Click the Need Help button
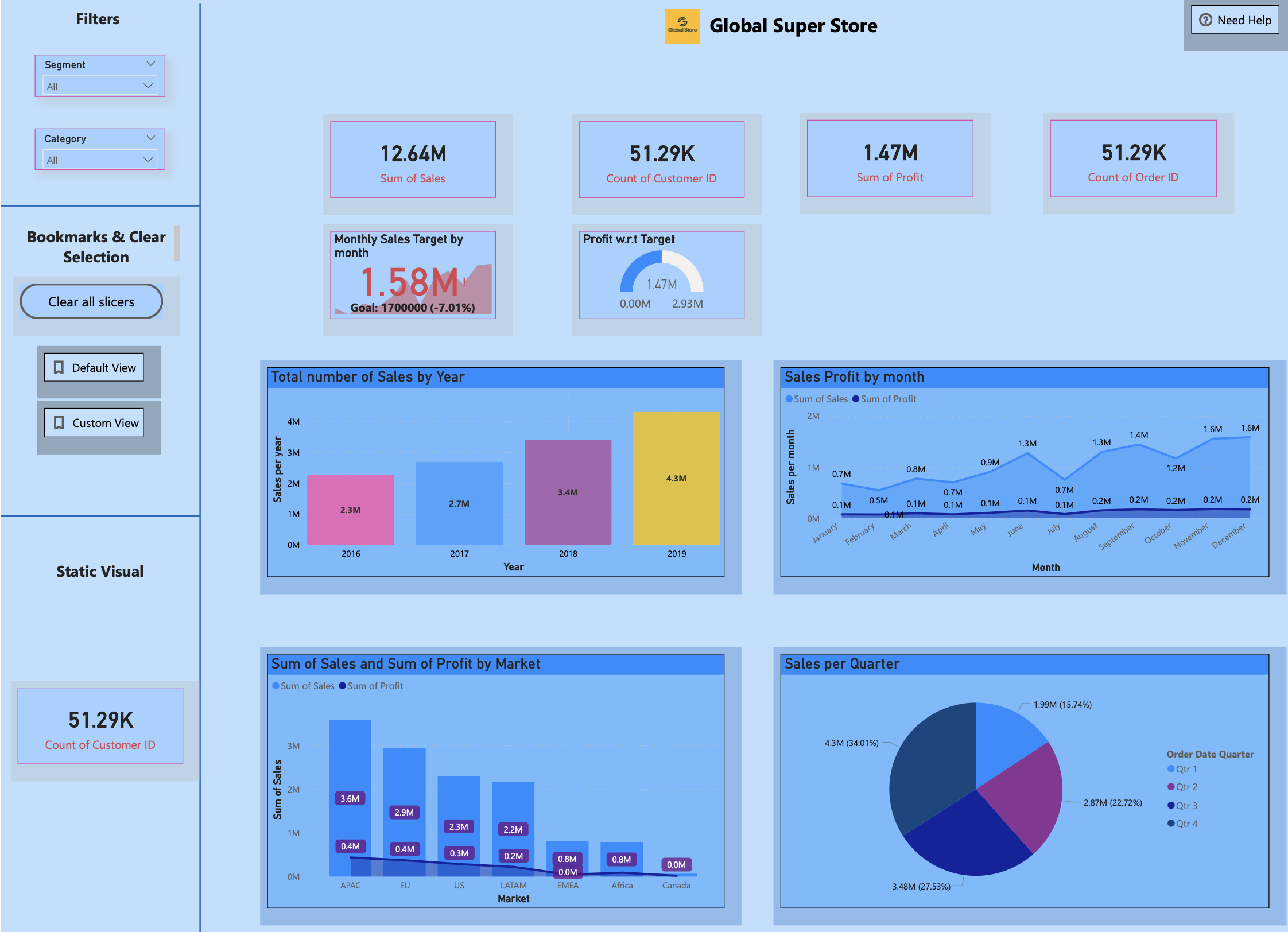Viewport: 1288px width, 932px height. click(x=1235, y=20)
